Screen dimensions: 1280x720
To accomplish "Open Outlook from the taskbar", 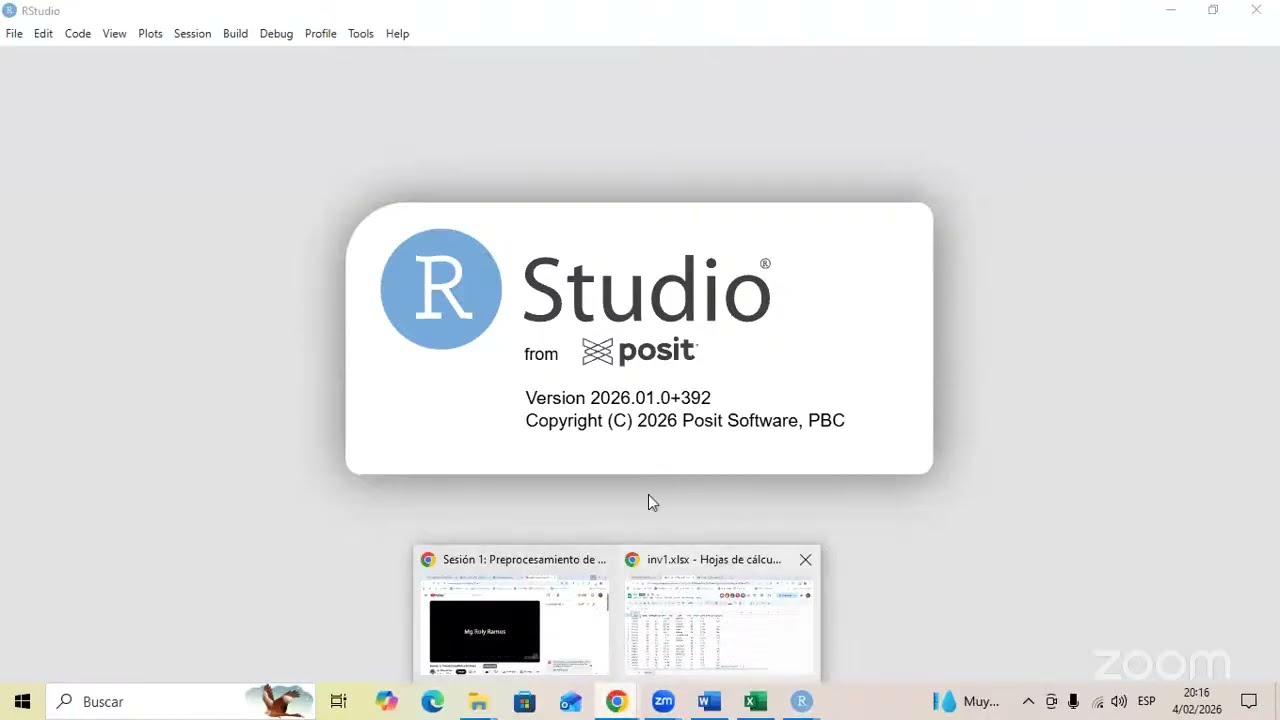I will point(570,701).
